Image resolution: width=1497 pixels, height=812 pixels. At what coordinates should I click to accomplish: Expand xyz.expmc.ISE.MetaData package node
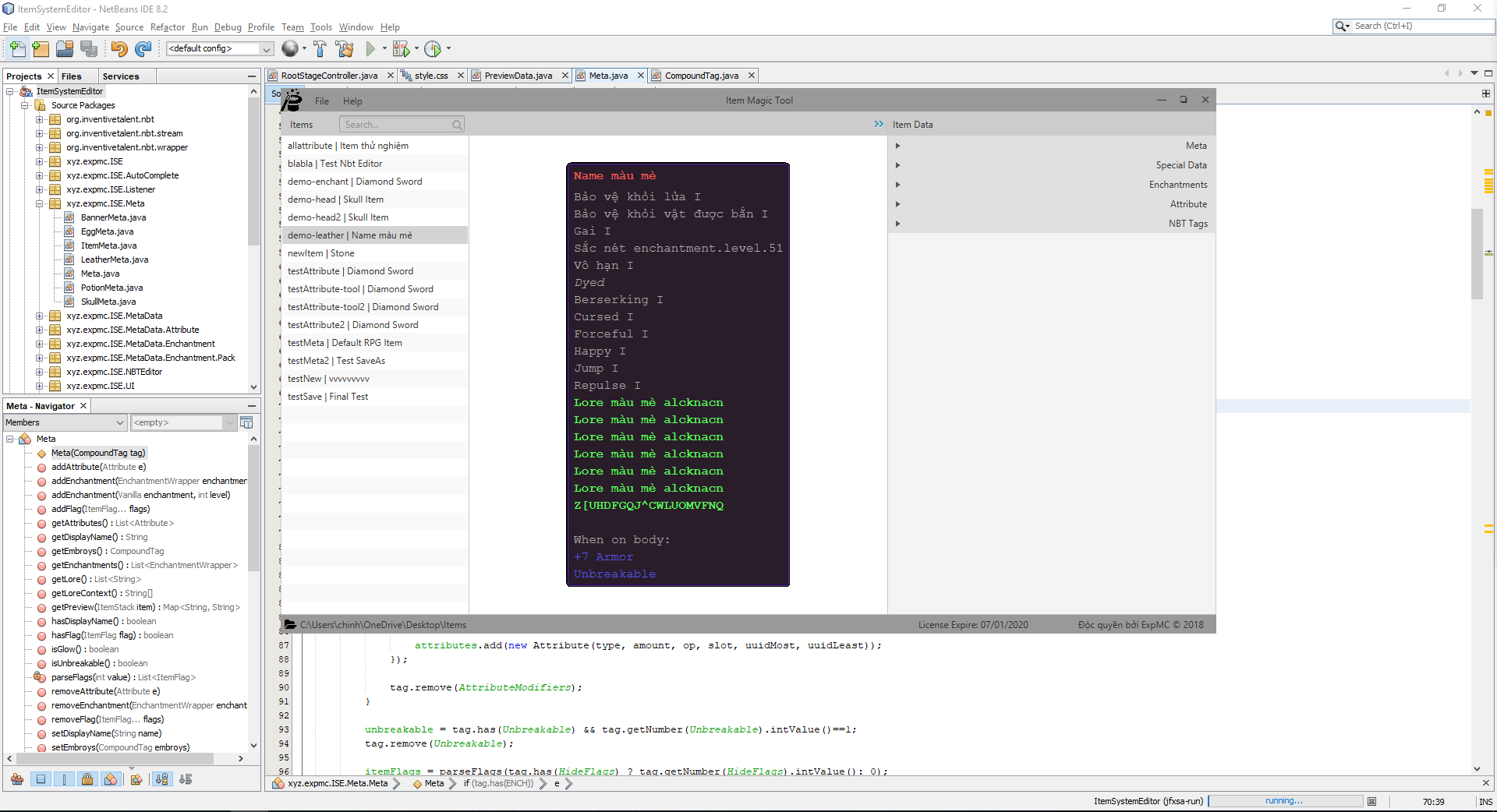[x=40, y=316]
